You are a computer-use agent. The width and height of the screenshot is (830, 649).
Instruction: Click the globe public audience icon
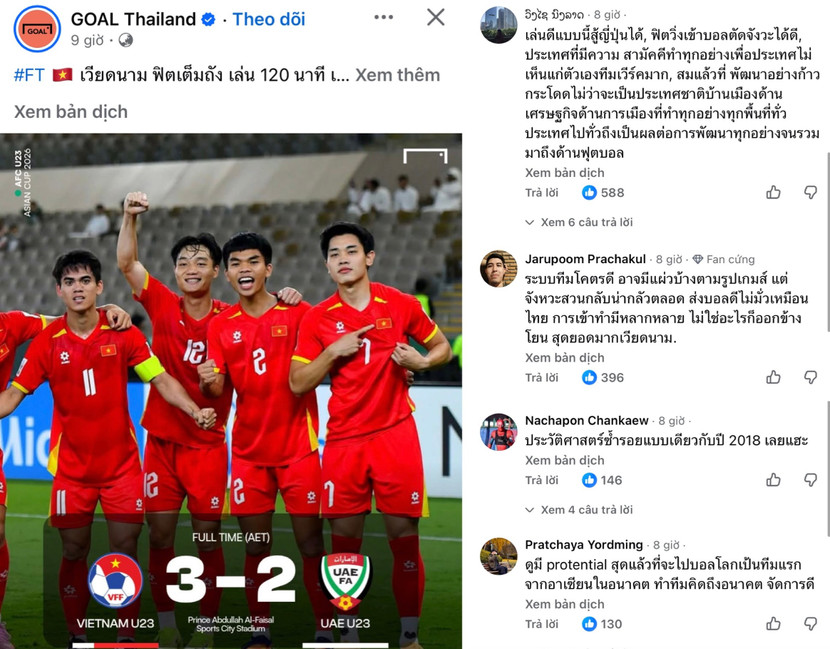click(125, 40)
